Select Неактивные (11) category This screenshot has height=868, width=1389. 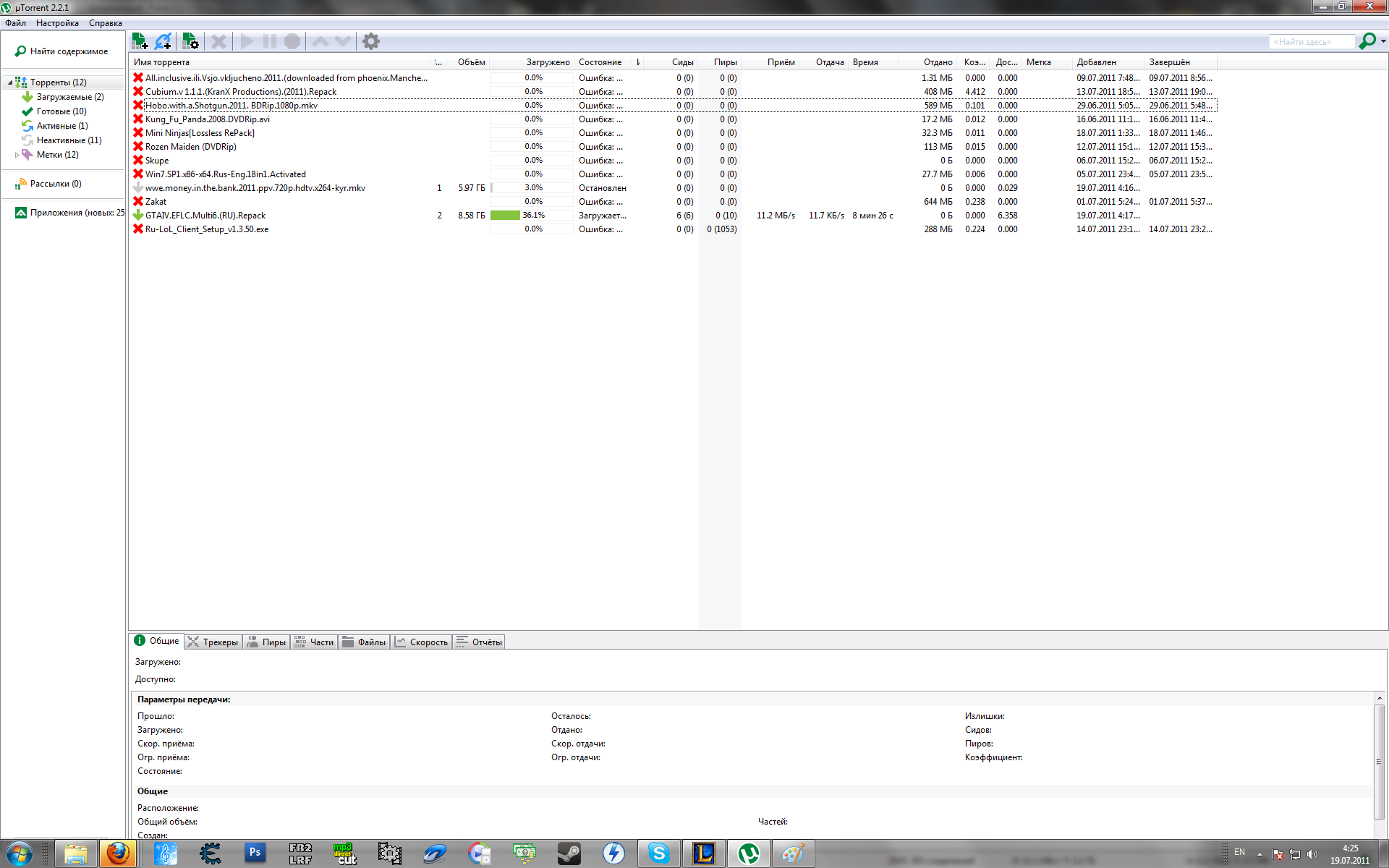(x=61, y=140)
